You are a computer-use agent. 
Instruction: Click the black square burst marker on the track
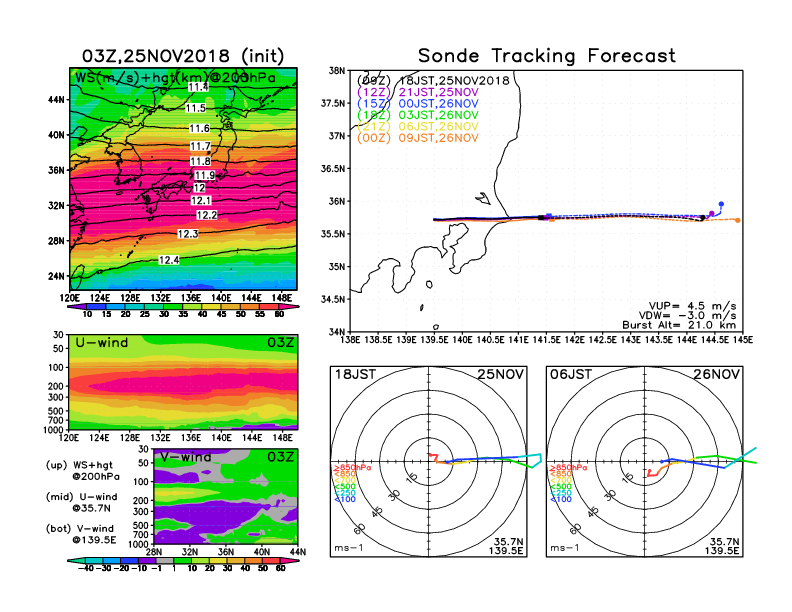click(x=541, y=218)
